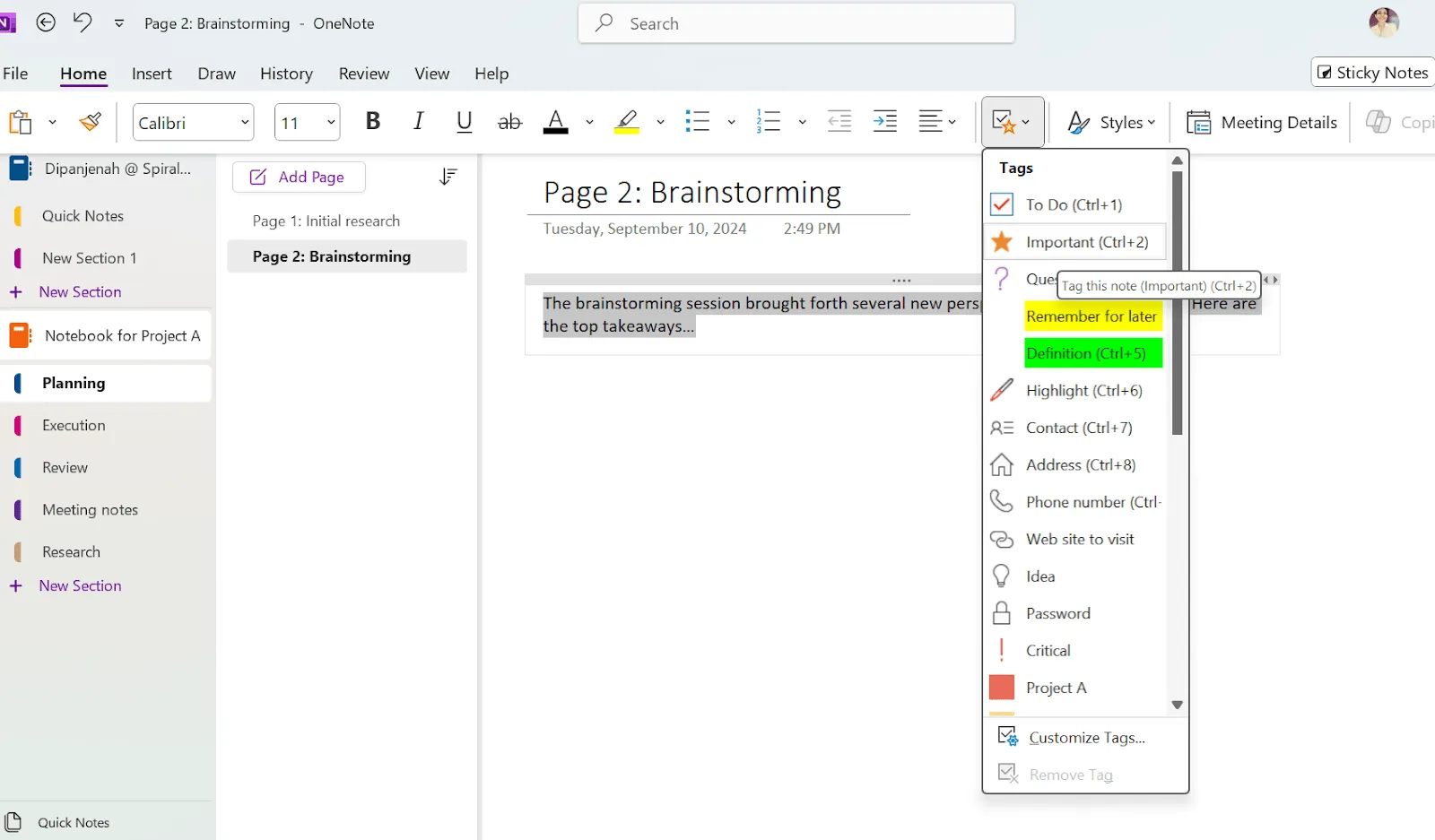This screenshot has height=840, width=1435.
Task: Expand the font color picker arrow
Action: click(589, 122)
